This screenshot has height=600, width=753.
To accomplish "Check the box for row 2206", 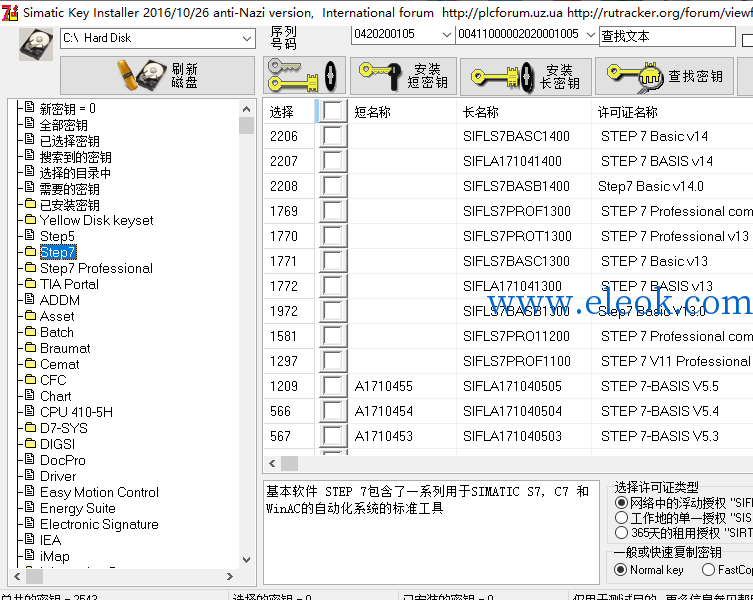I will 333,136.
